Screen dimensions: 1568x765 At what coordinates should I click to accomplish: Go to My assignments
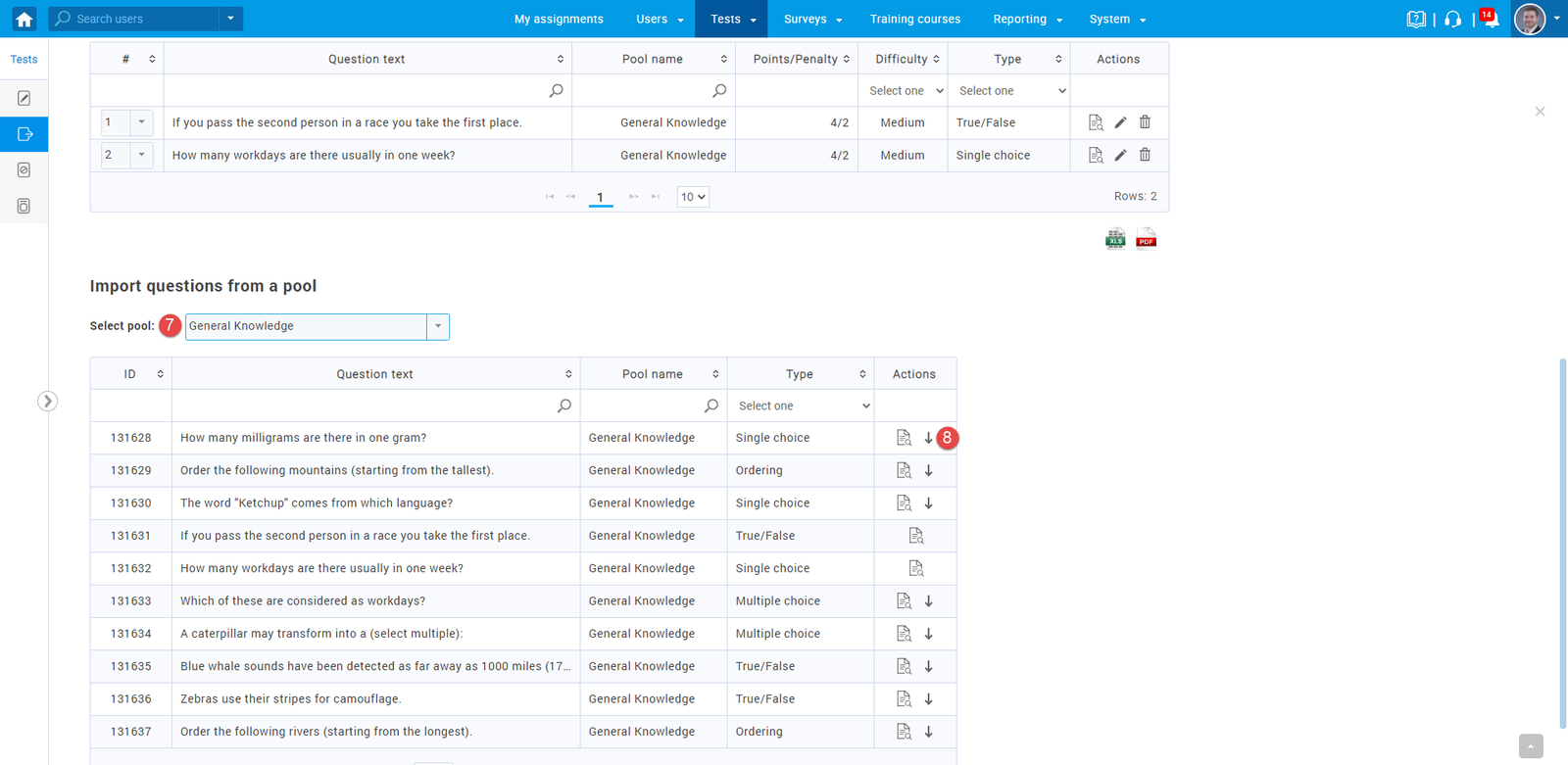[x=559, y=19]
